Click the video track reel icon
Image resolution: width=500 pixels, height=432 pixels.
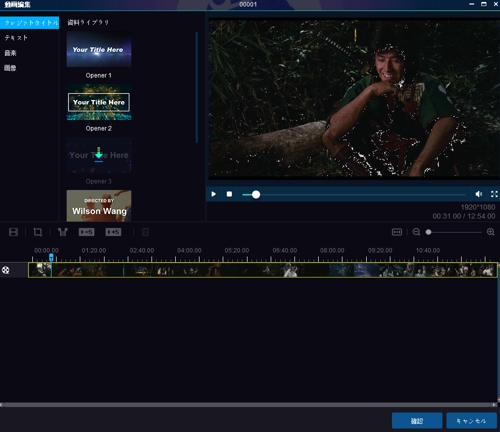pos(6,270)
